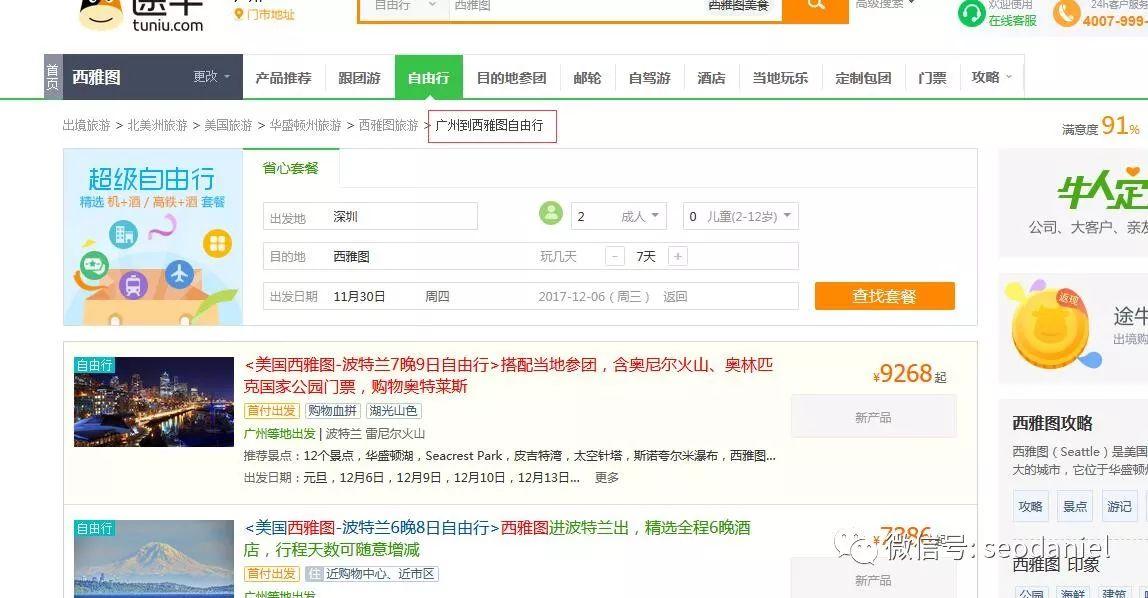The width and height of the screenshot is (1148, 598).
Task: Click the 在线客服 online service link
Action: (x=1013, y=20)
